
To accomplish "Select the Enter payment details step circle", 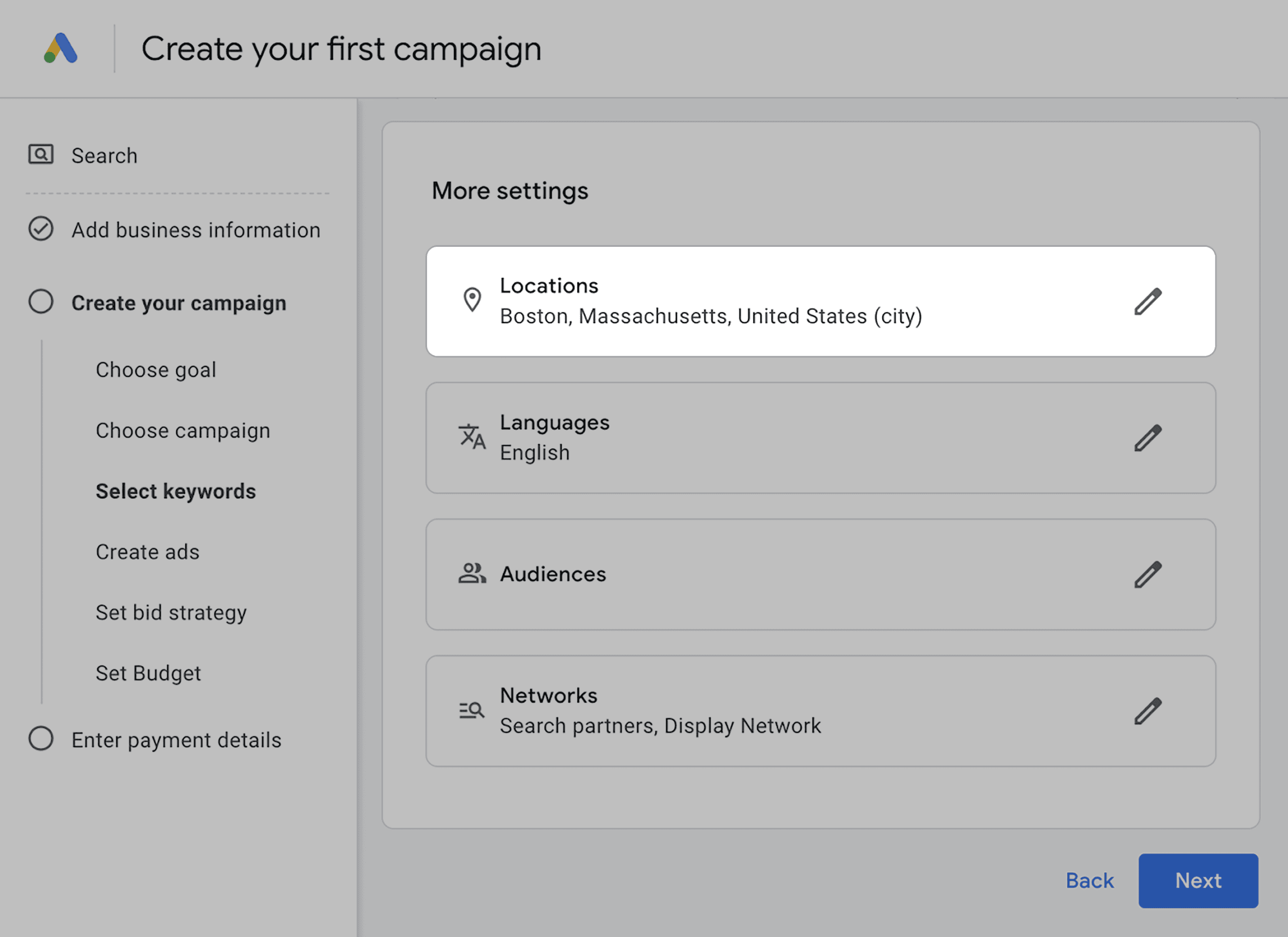I will click(41, 739).
